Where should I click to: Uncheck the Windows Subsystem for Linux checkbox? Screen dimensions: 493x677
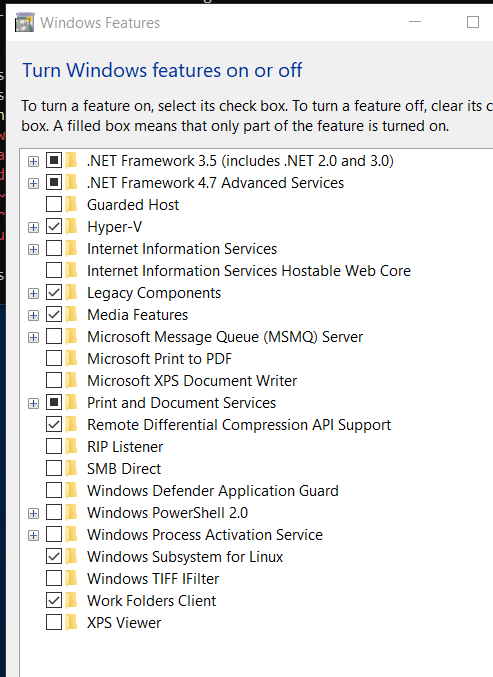point(54,556)
